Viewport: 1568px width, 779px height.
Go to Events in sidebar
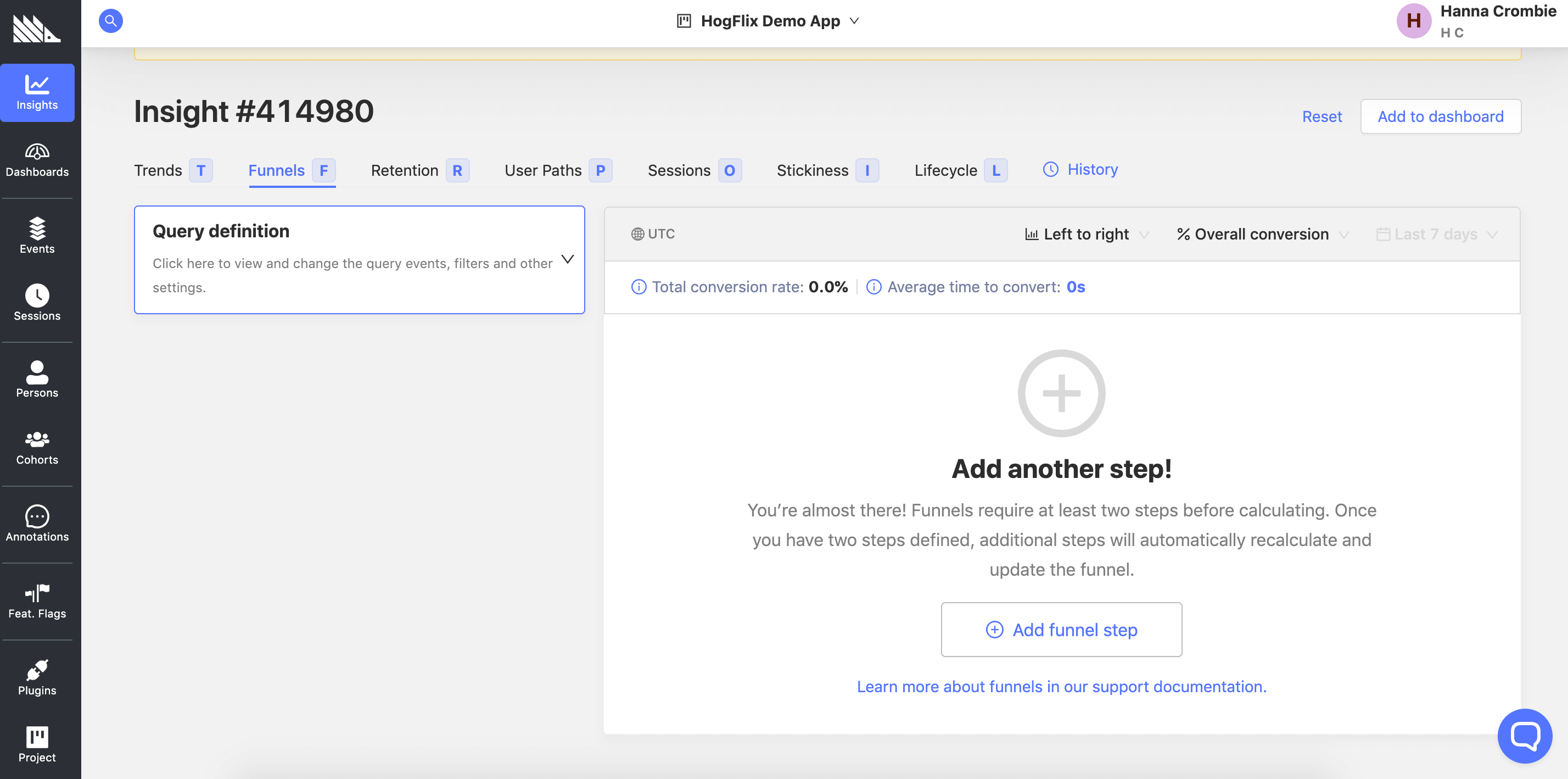(37, 236)
